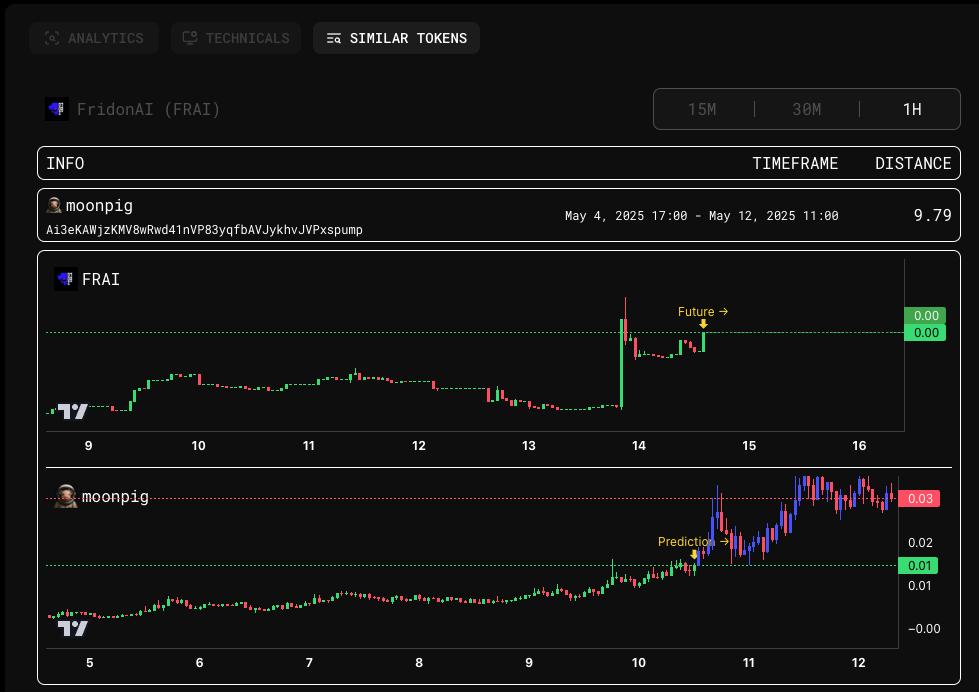Choose the 15M timeframe
Viewport: 979px width, 692px height.
(x=702, y=109)
